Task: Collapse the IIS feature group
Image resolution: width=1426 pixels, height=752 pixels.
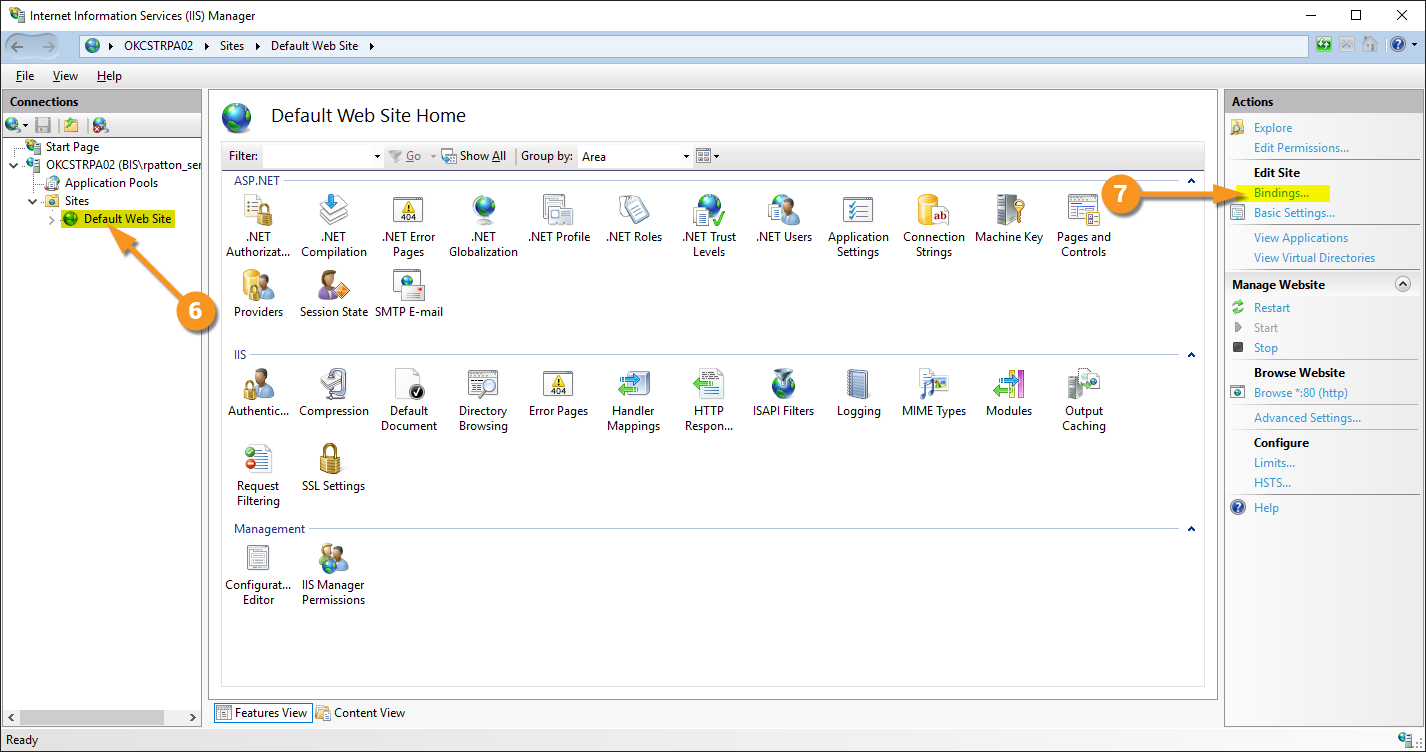Action: pyautogui.click(x=1191, y=355)
